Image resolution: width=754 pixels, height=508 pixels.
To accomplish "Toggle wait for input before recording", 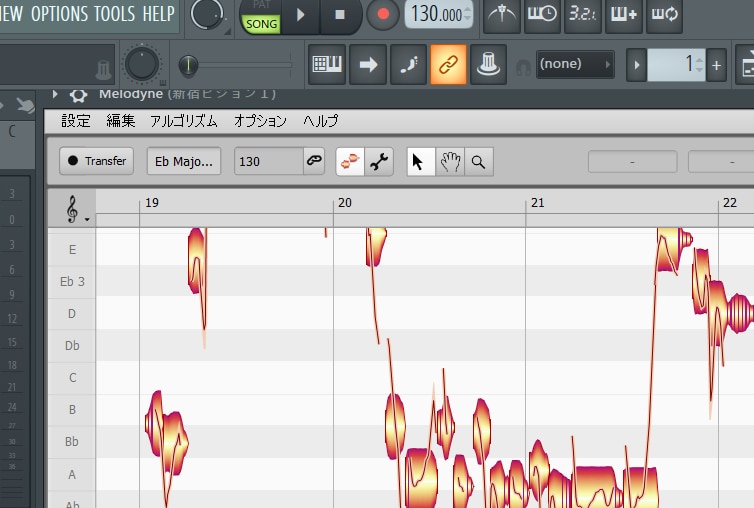I will [542, 15].
